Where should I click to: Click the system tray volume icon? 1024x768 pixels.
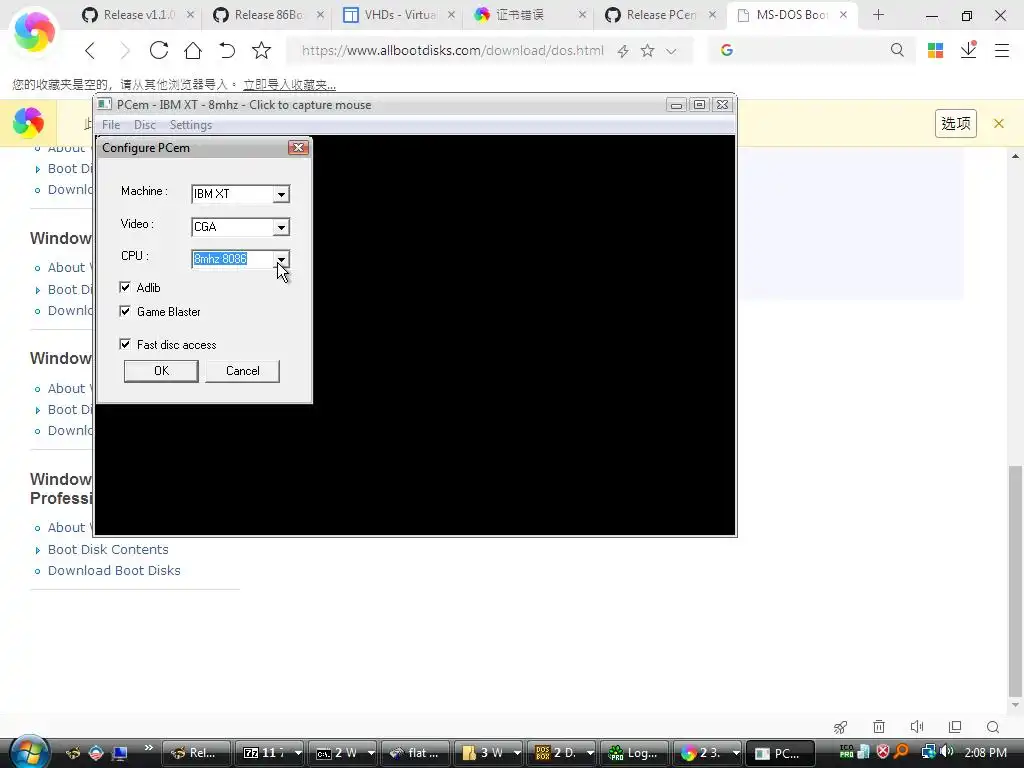click(x=948, y=752)
